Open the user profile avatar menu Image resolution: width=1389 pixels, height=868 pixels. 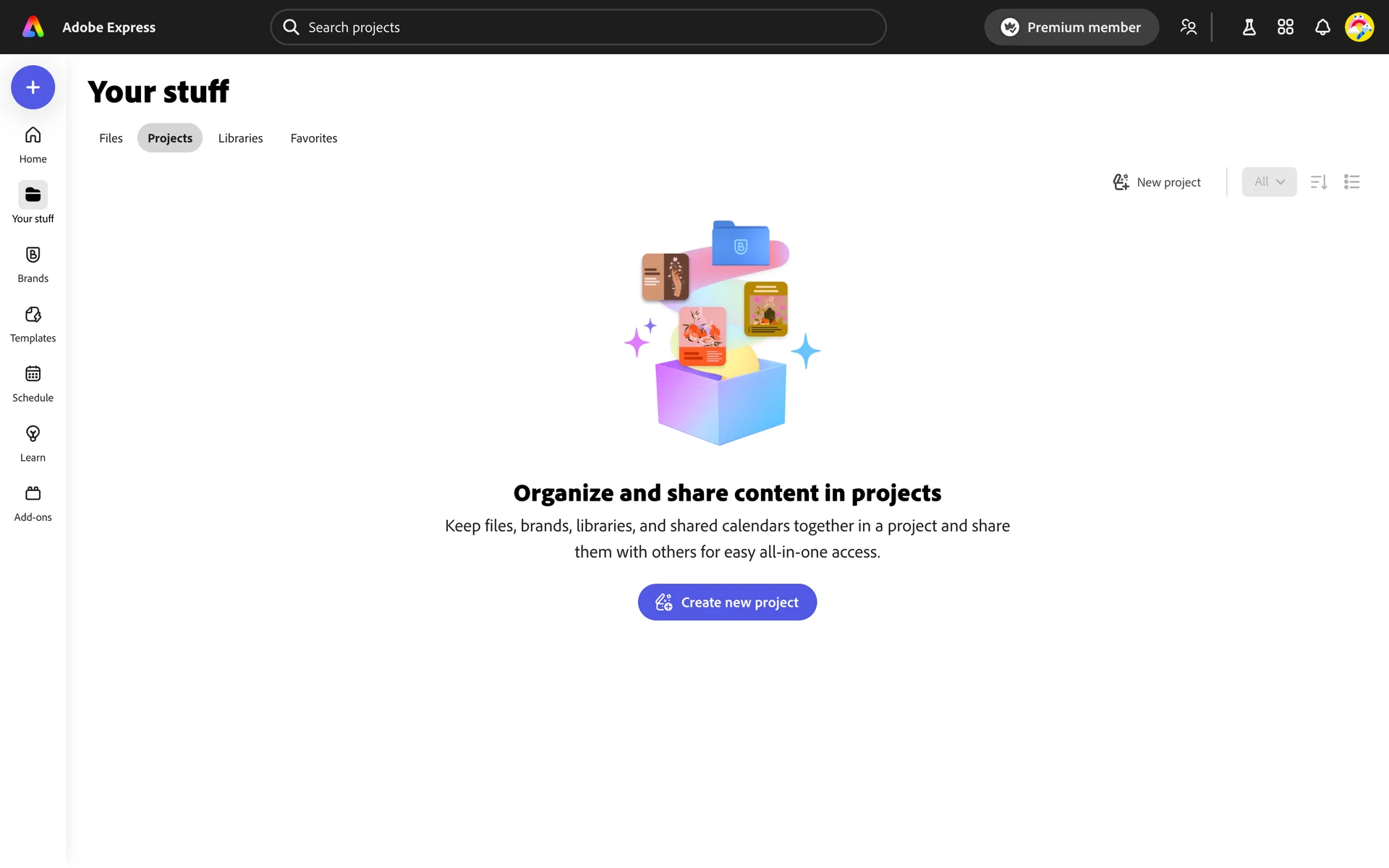pyautogui.click(x=1359, y=27)
